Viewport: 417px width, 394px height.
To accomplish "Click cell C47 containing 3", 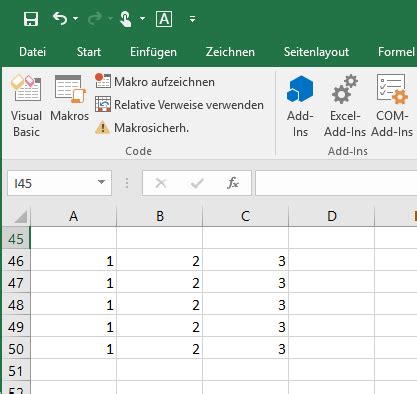I will [x=246, y=283].
